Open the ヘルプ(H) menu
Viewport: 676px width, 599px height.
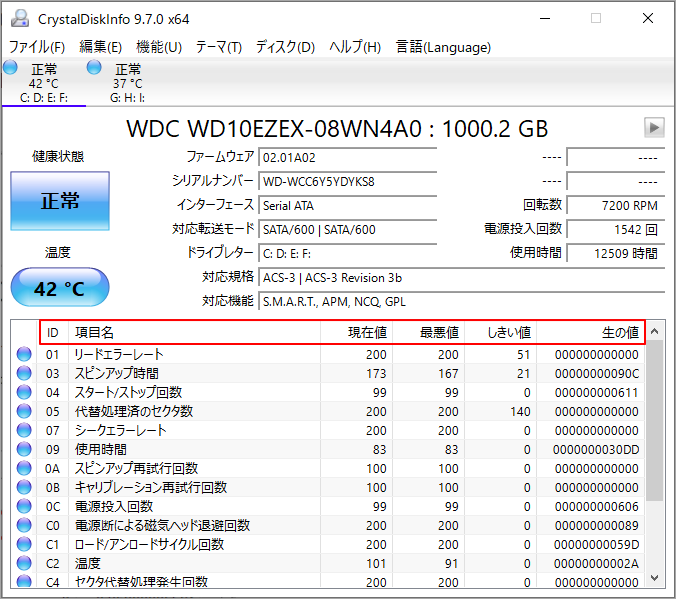[x=355, y=47]
